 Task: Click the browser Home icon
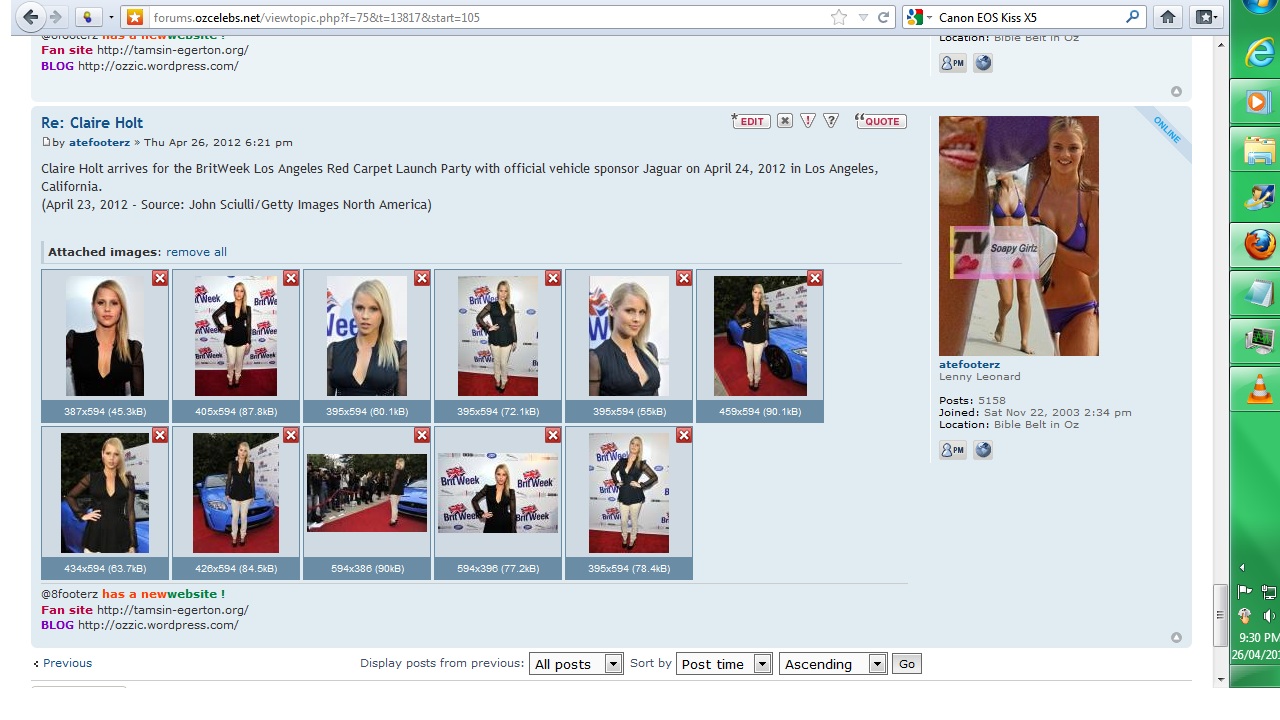1166,17
